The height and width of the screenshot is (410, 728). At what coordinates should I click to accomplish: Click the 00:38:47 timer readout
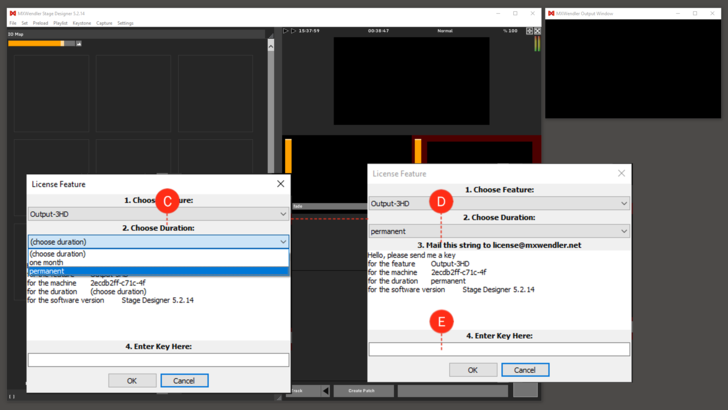378,31
